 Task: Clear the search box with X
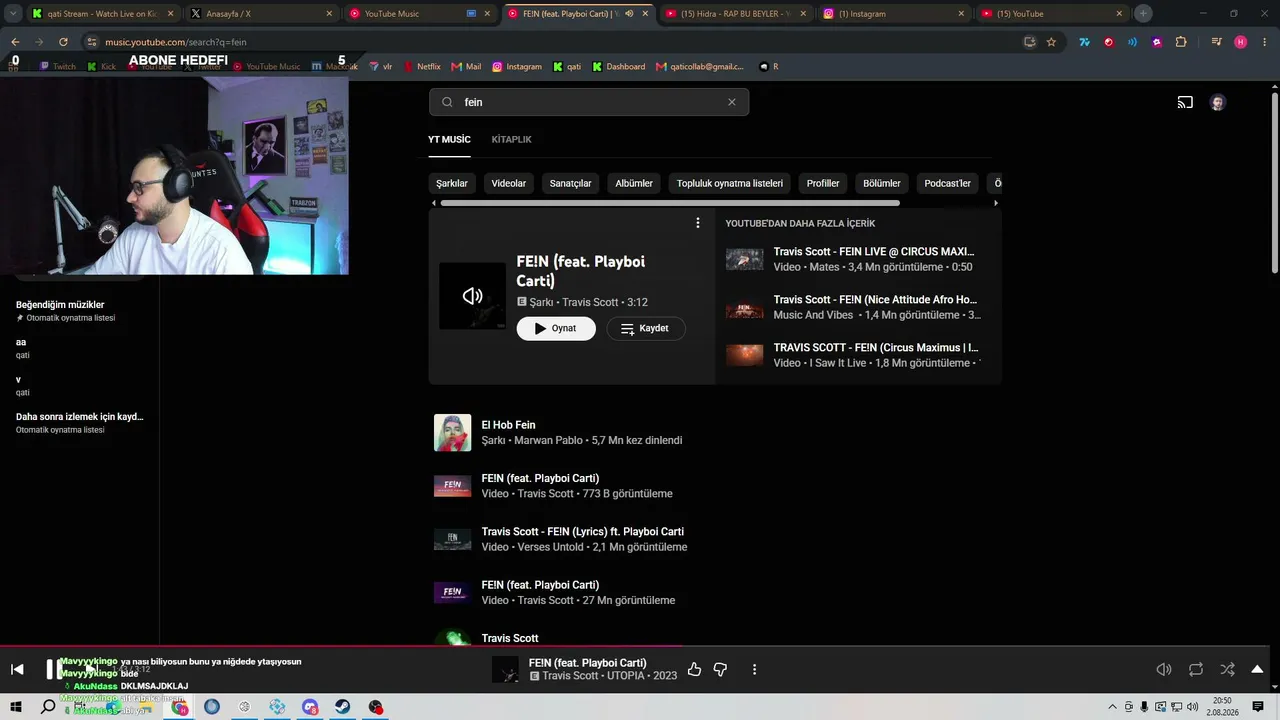click(731, 102)
